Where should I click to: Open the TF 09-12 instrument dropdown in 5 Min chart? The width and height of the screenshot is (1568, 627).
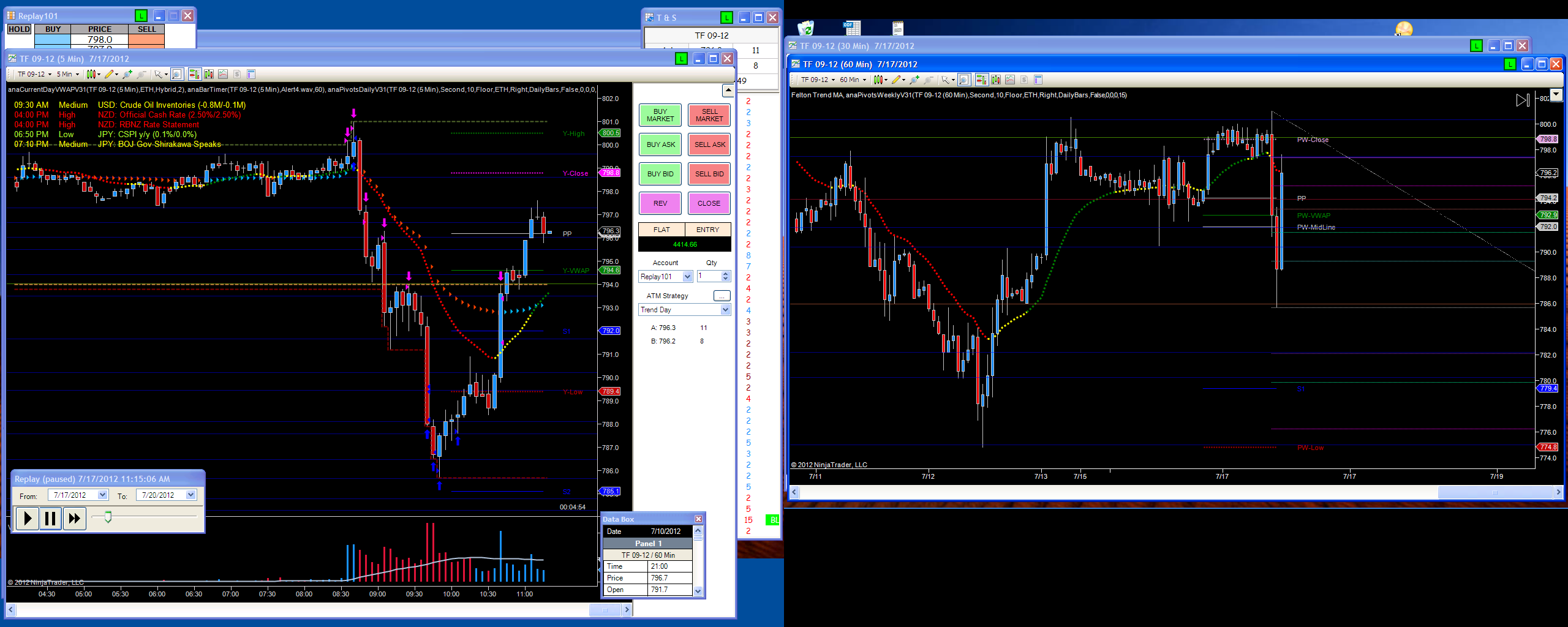point(34,74)
